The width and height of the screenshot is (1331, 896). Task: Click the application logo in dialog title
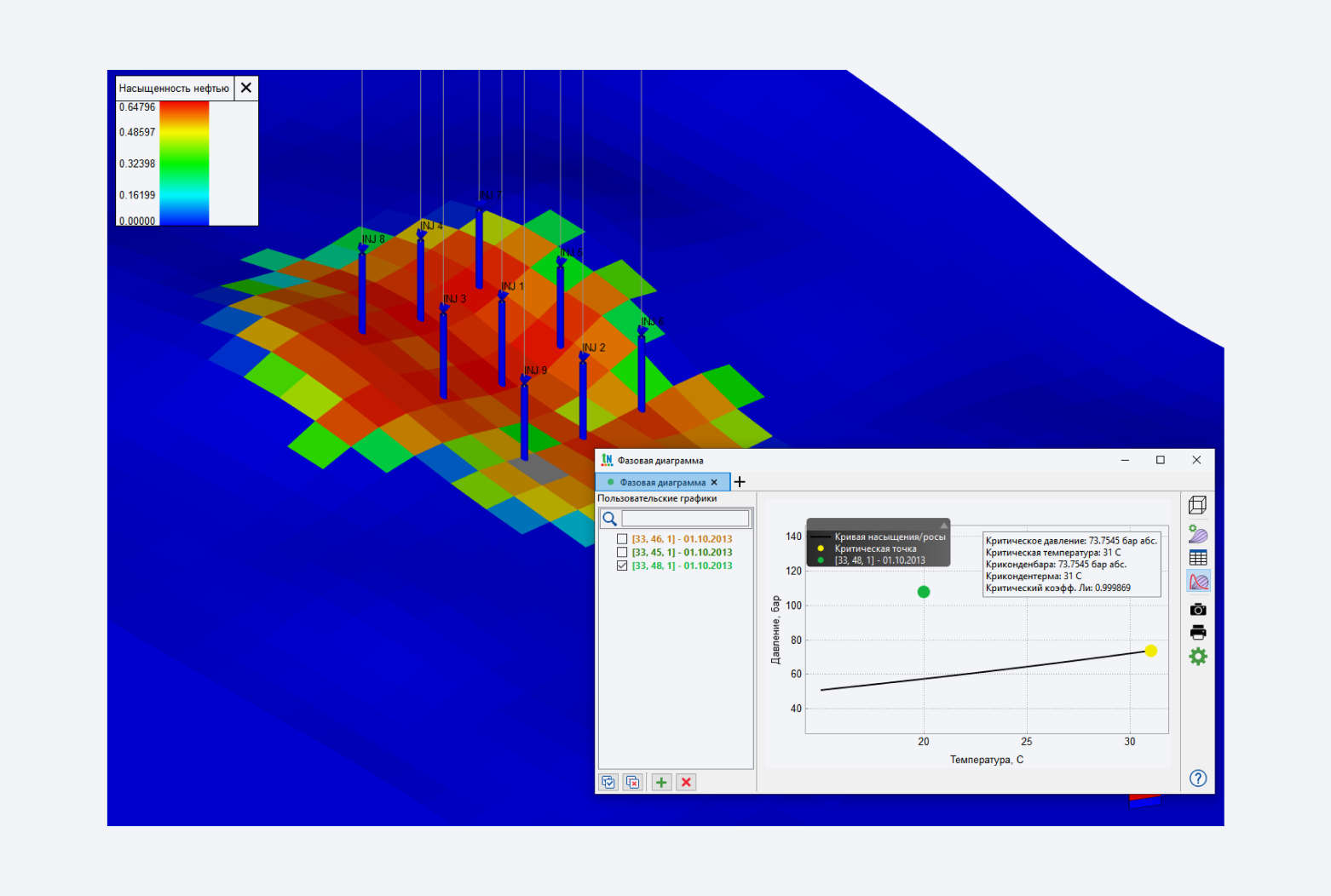click(607, 460)
